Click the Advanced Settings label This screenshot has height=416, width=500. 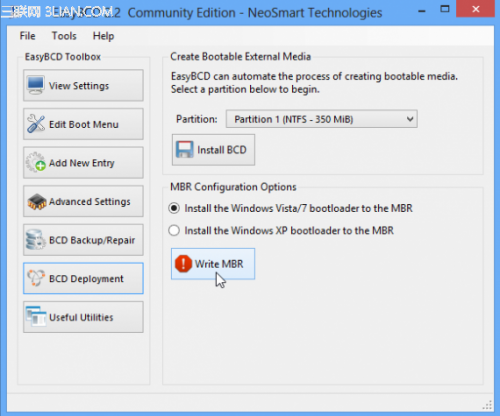(x=90, y=202)
